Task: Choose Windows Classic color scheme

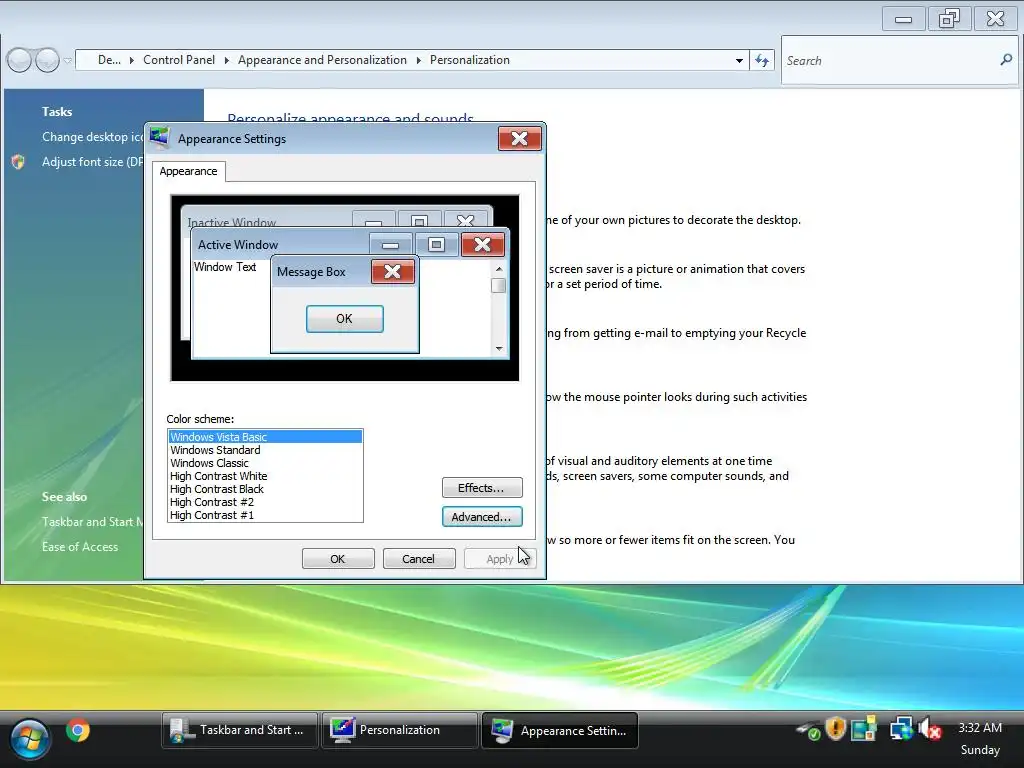Action: pos(265,463)
